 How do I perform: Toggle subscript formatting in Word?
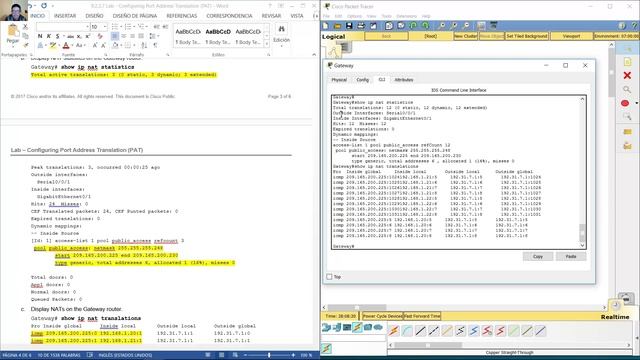[x=79, y=36]
